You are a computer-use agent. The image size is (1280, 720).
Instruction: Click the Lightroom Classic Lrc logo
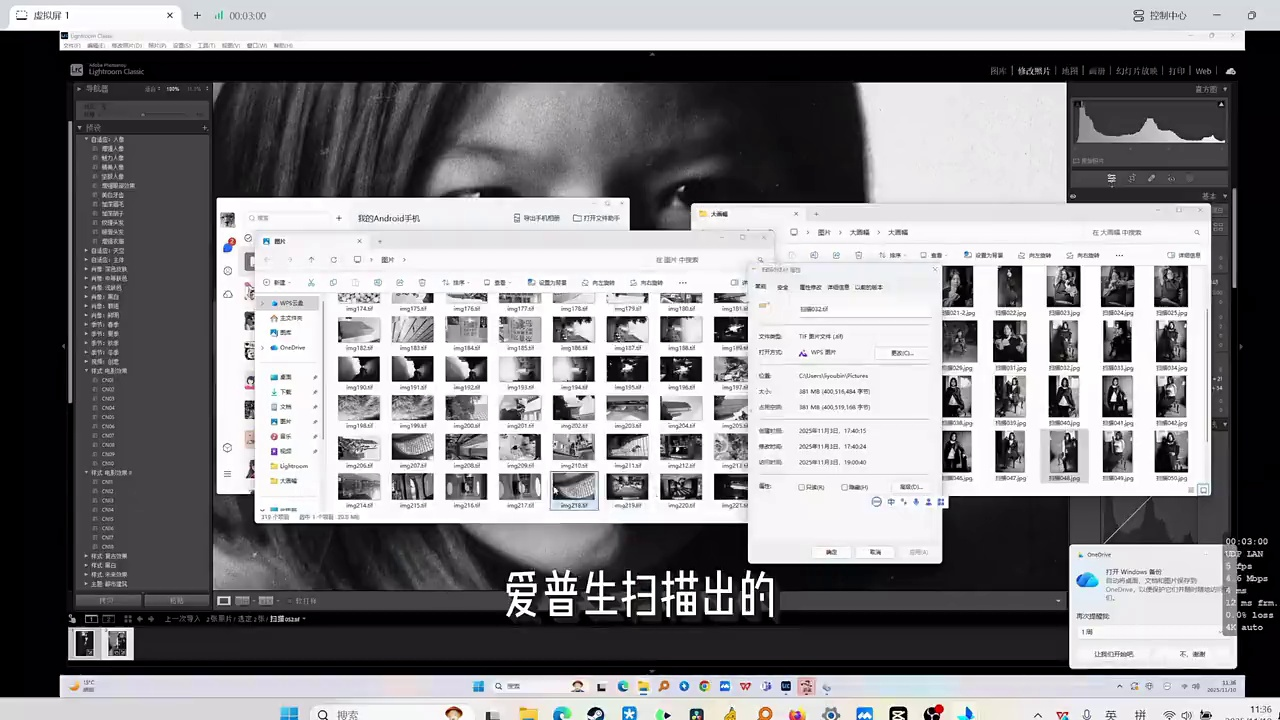(77, 70)
